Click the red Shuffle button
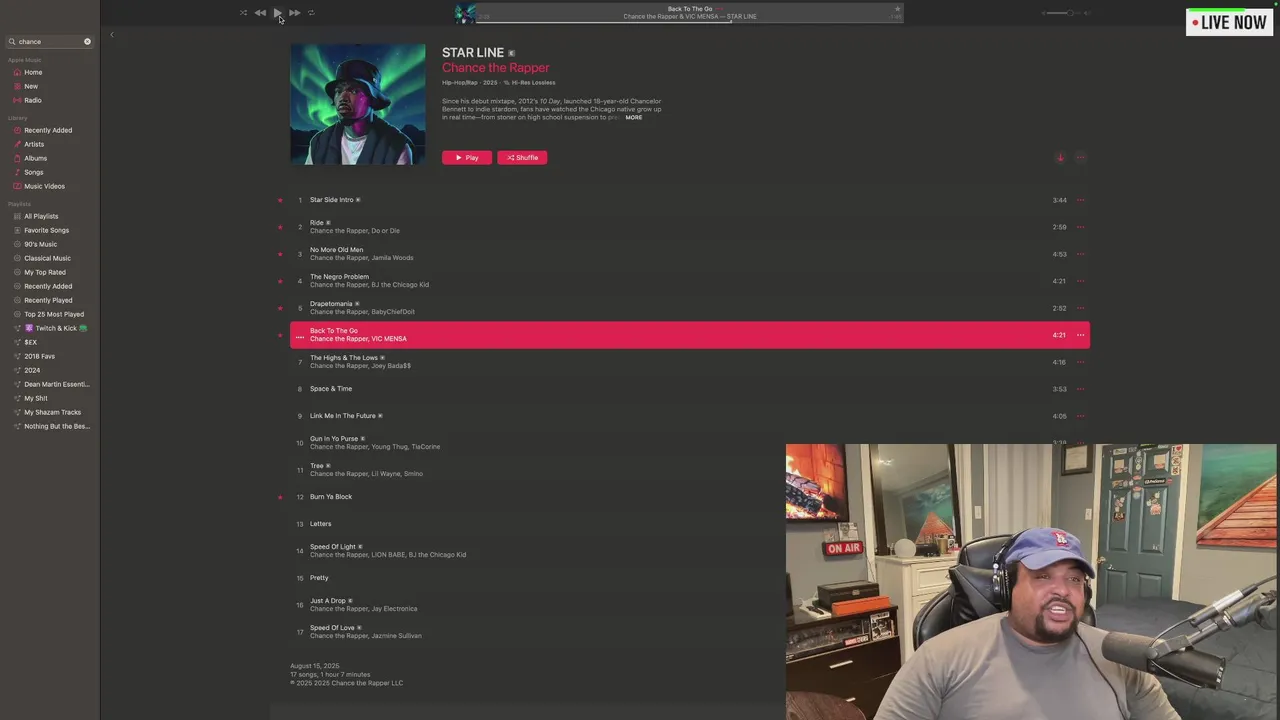 [522, 157]
